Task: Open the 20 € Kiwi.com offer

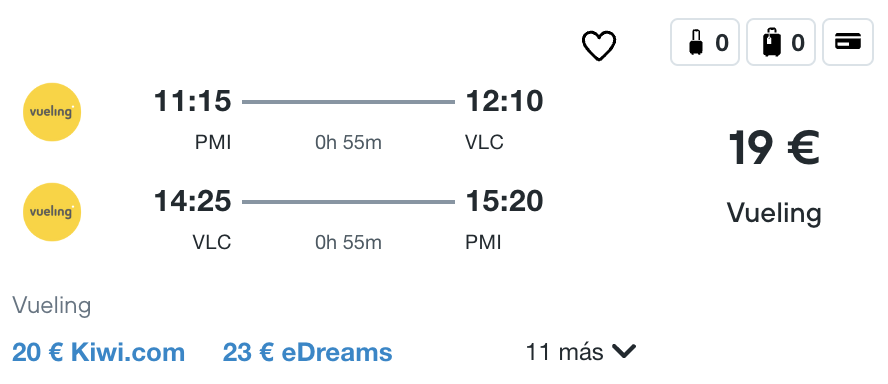Action: pos(99,352)
